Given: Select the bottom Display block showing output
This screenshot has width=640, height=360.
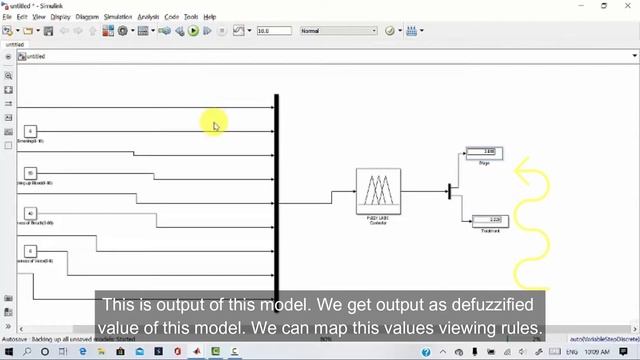Looking at the screenshot, I should click(490, 221).
